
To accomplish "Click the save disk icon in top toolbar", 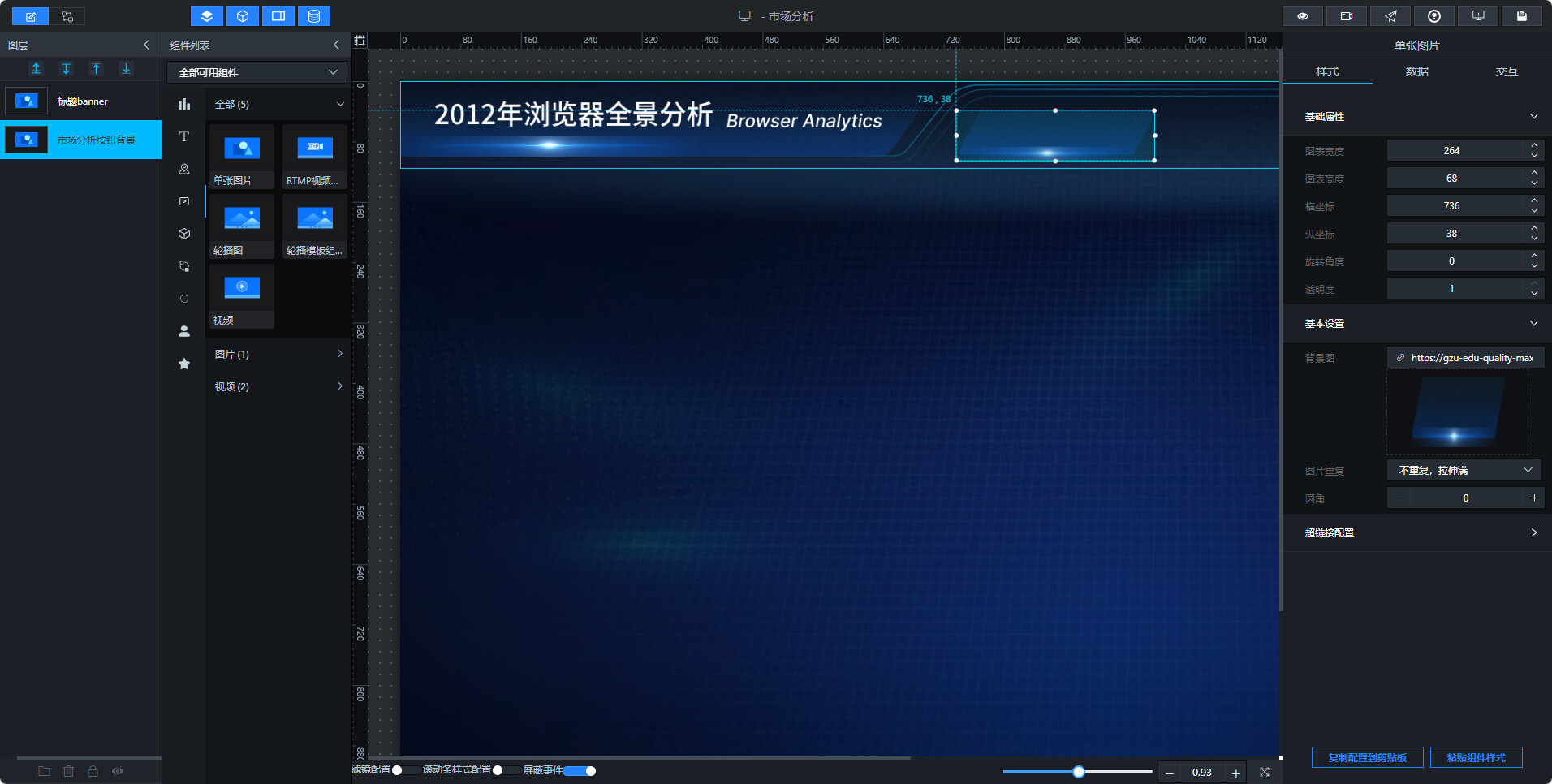I will [x=1522, y=16].
